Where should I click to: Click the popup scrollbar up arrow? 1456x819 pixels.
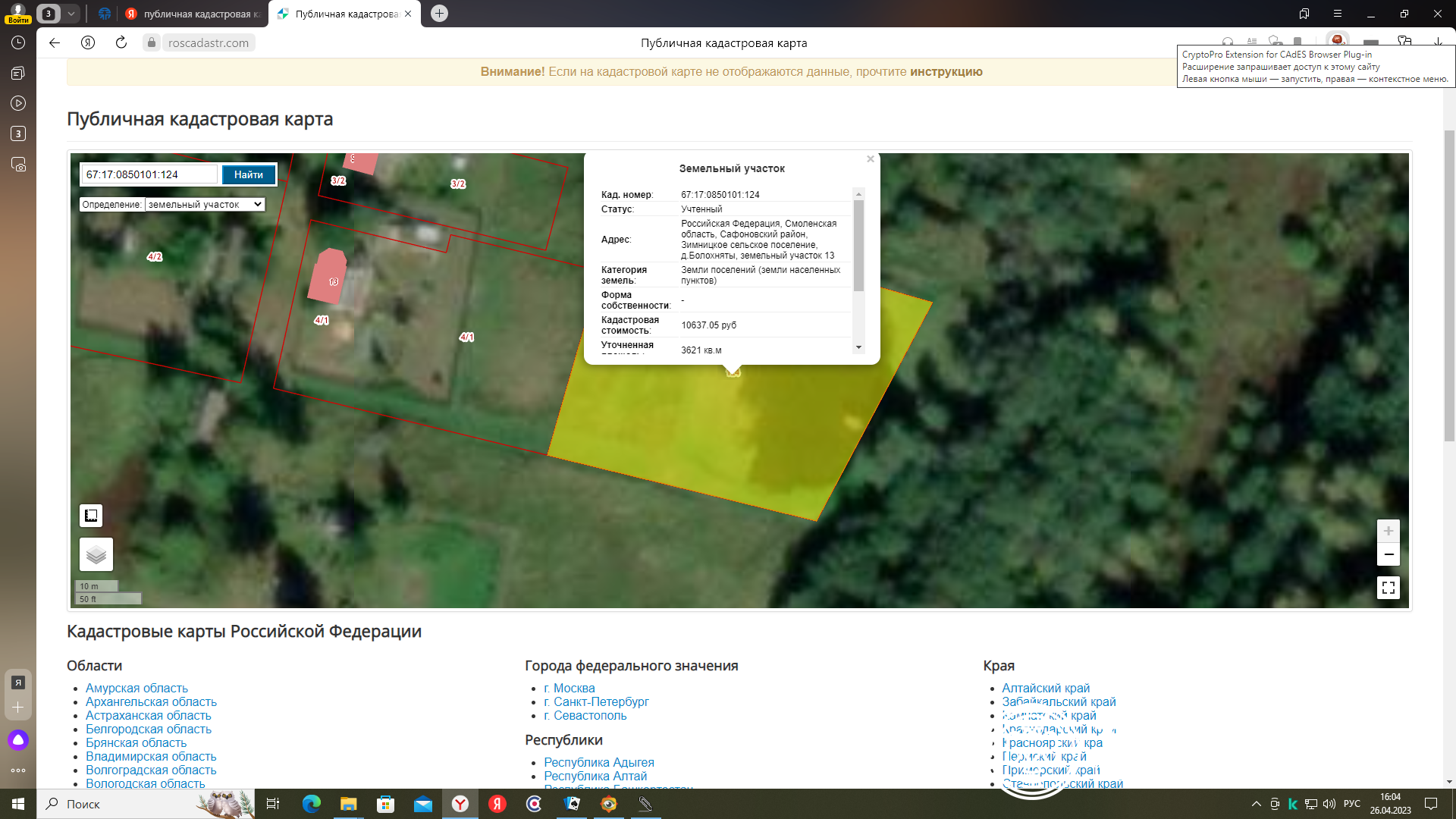[x=858, y=193]
